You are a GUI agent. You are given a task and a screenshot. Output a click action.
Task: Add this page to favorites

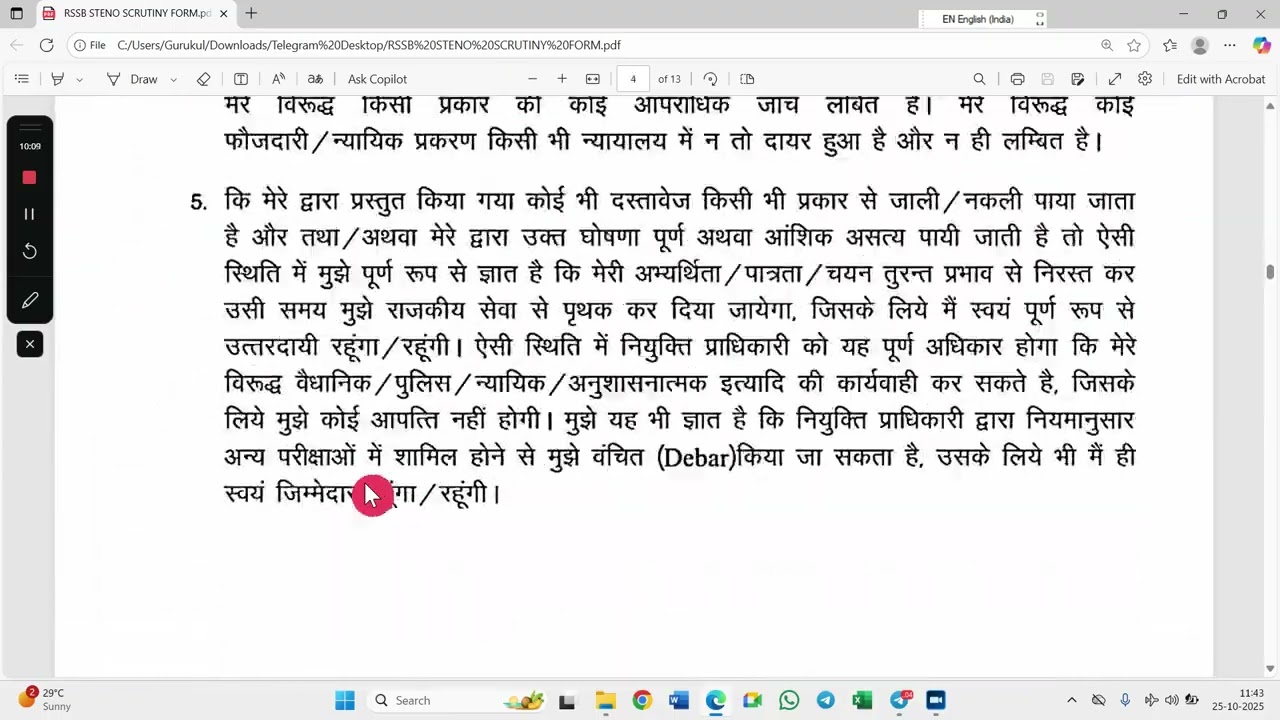[1134, 45]
